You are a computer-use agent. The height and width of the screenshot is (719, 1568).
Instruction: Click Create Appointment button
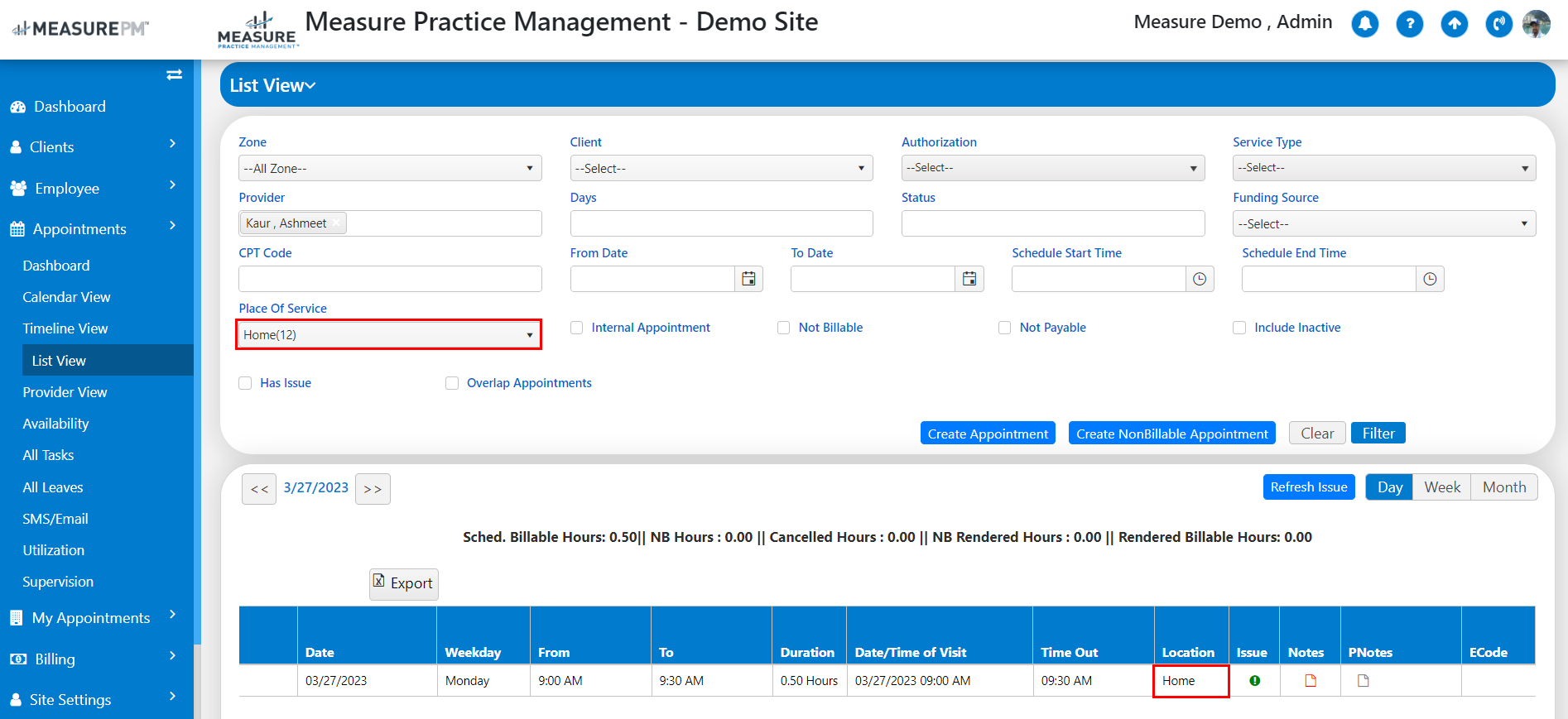pos(988,434)
